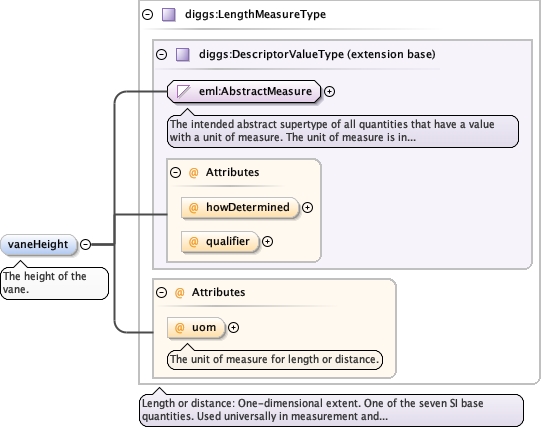Click the @ icon on uom attribute
The image size is (542, 430).
tap(179, 327)
